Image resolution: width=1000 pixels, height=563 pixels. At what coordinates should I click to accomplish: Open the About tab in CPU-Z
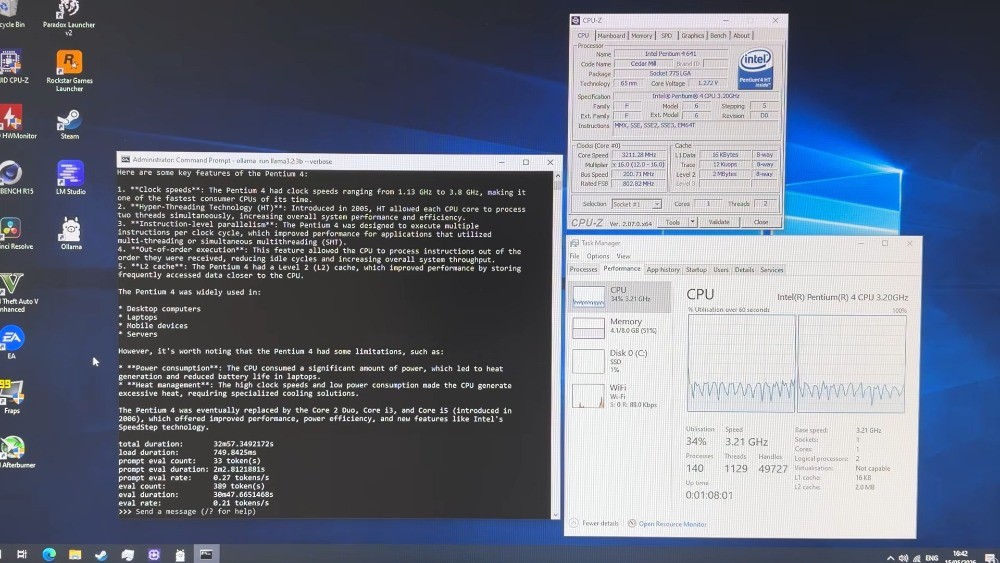pyautogui.click(x=741, y=36)
